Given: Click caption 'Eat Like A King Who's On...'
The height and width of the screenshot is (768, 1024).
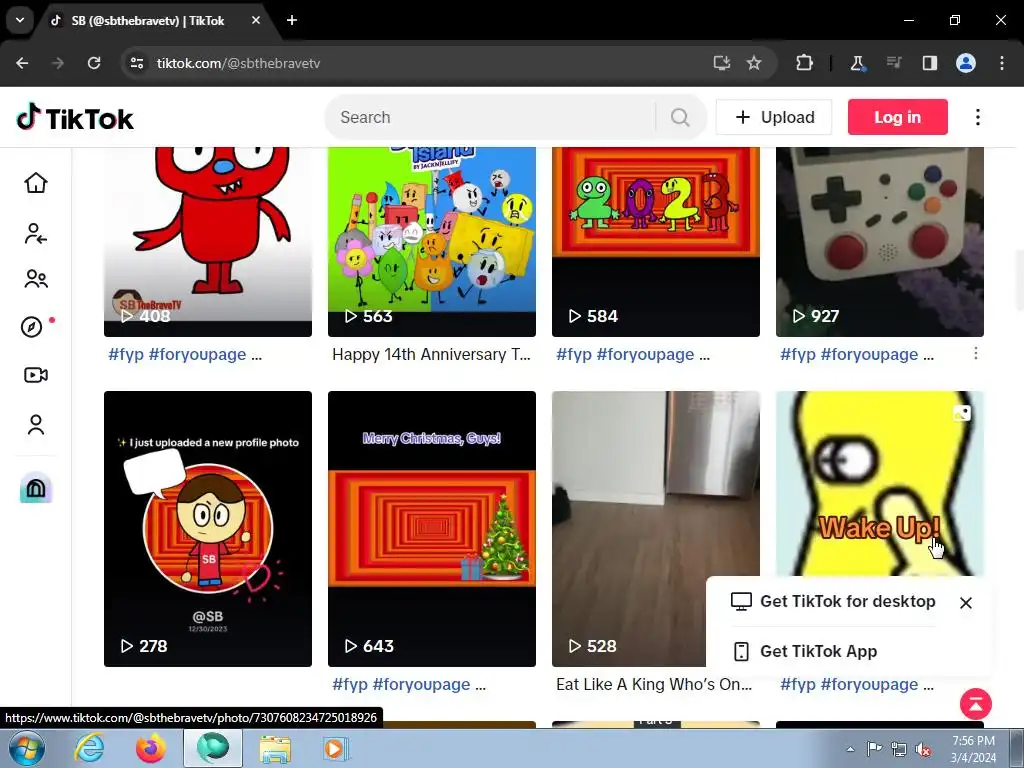Looking at the screenshot, I should [x=654, y=684].
